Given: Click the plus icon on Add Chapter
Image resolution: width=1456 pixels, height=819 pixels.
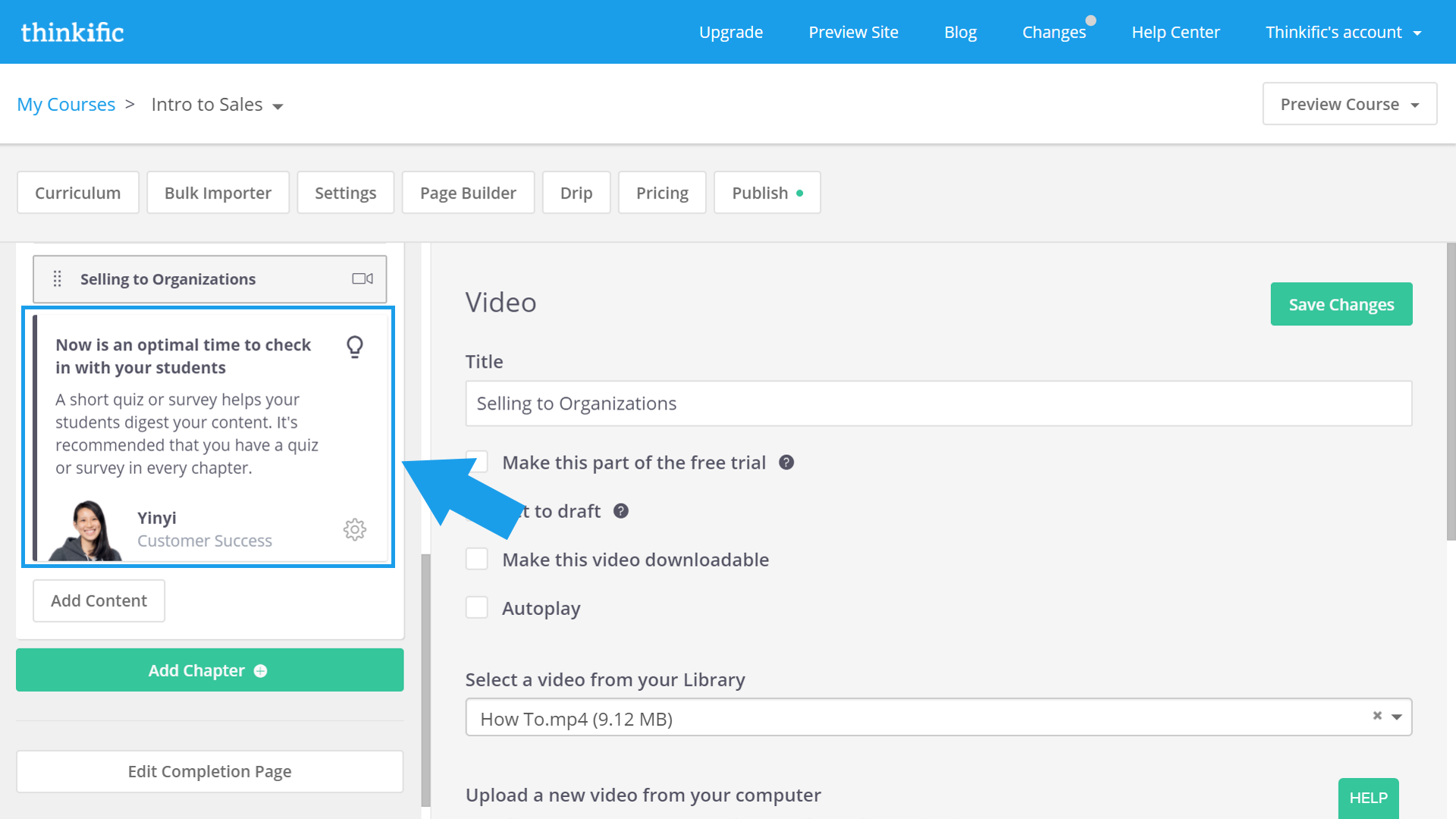Looking at the screenshot, I should (x=260, y=671).
